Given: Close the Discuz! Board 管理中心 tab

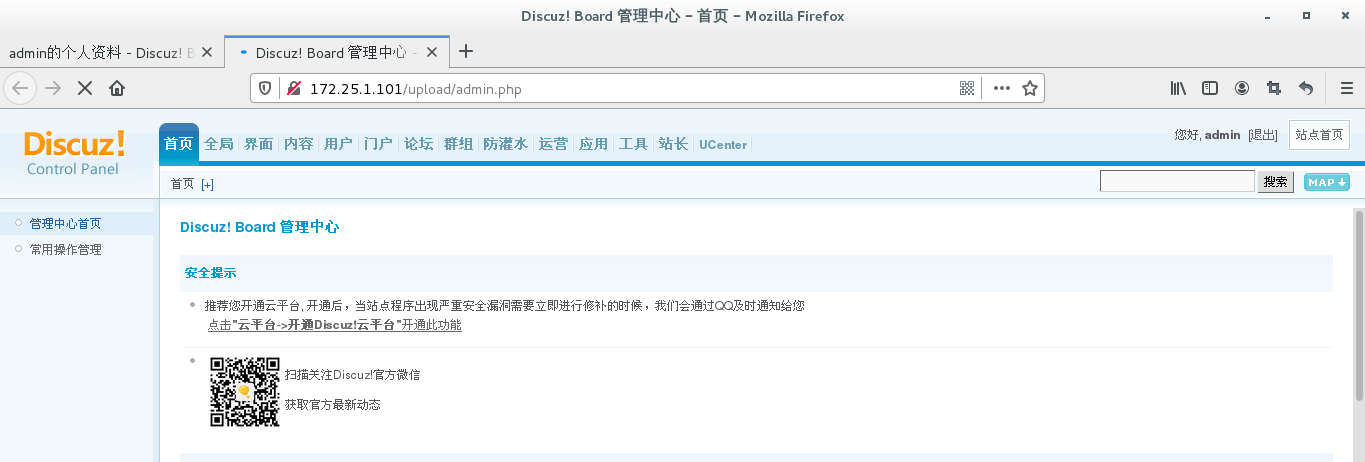Looking at the screenshot, I should click(433, 52).
